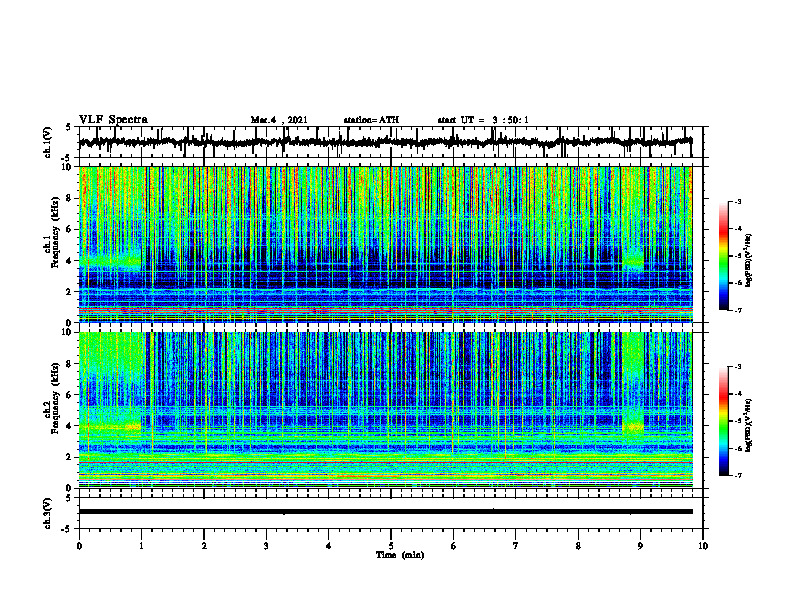
Task: Click time-axis tick label "9"
Action: [640, 546]
